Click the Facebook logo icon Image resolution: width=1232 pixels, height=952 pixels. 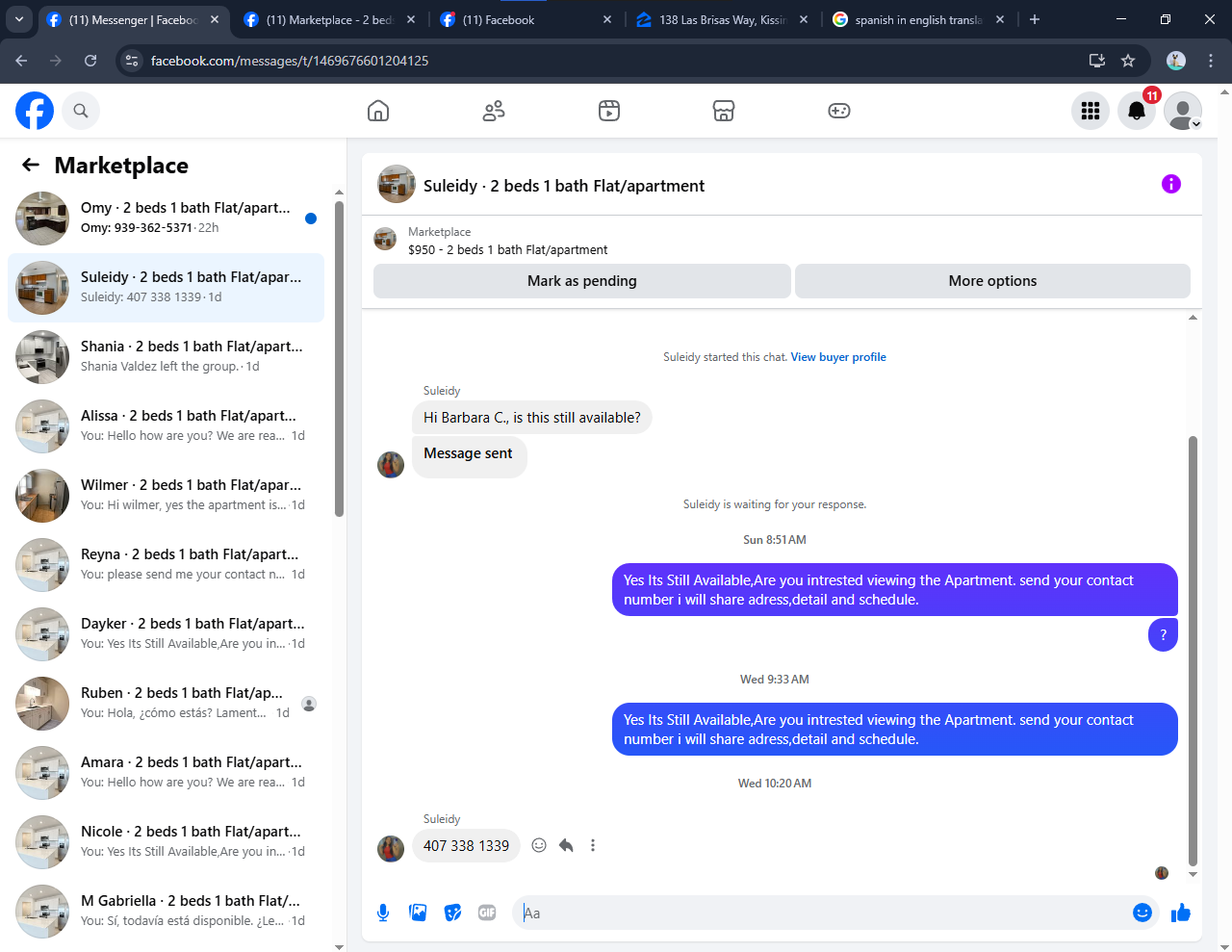[x=35, y=111]
